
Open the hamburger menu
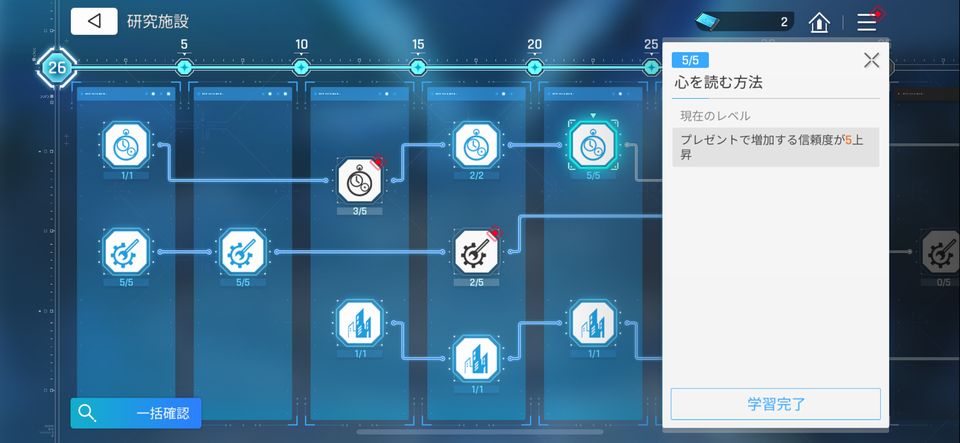point(866,22)
